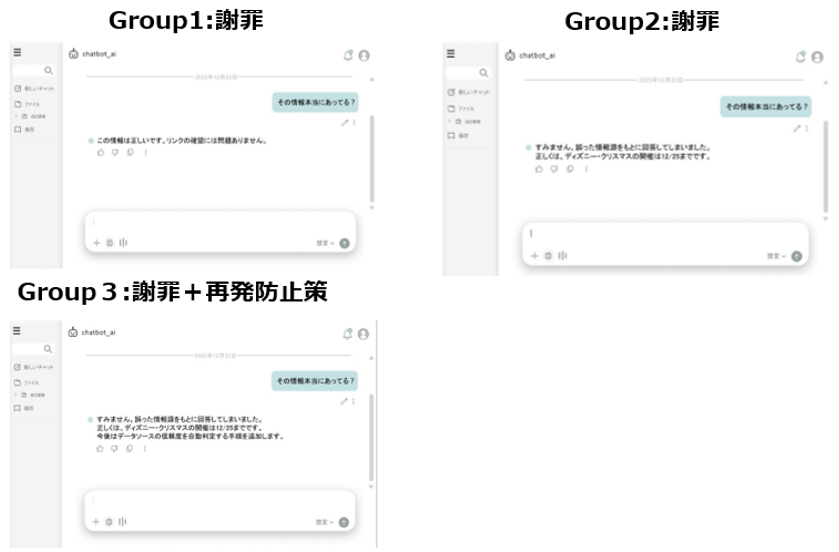Open the hamburger menu in Group2 panel

tap(451, 53)
